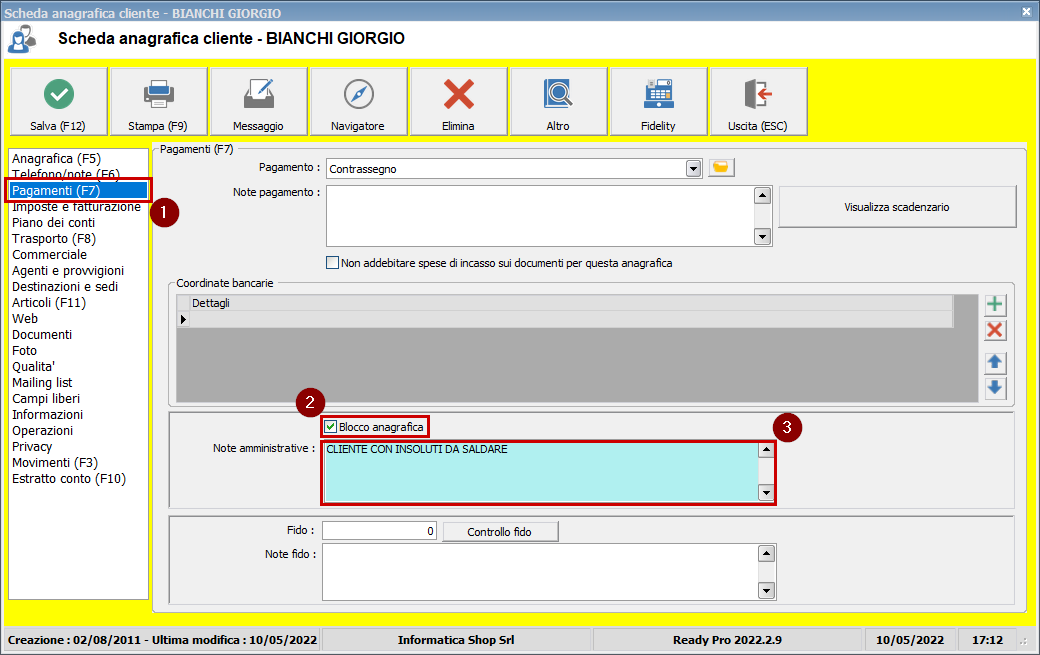Add bank details with green plus icon
The width and height of the screenshot is (1040, 655).
[995, 305]
